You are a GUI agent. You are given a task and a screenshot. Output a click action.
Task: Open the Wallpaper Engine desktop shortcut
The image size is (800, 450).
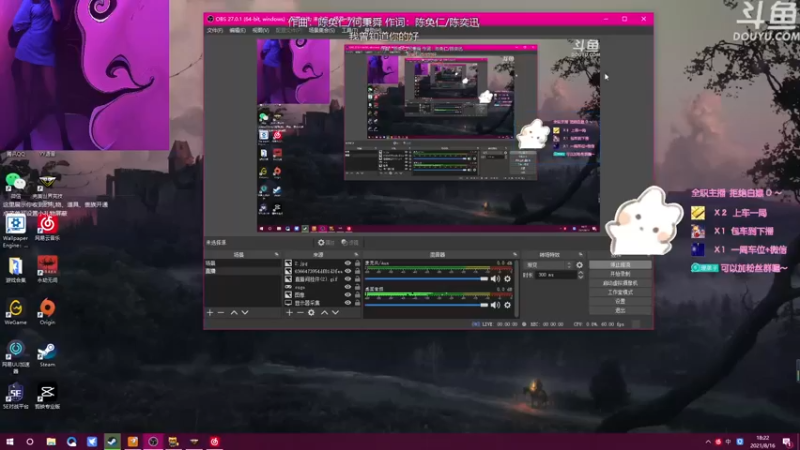(15, 231)
